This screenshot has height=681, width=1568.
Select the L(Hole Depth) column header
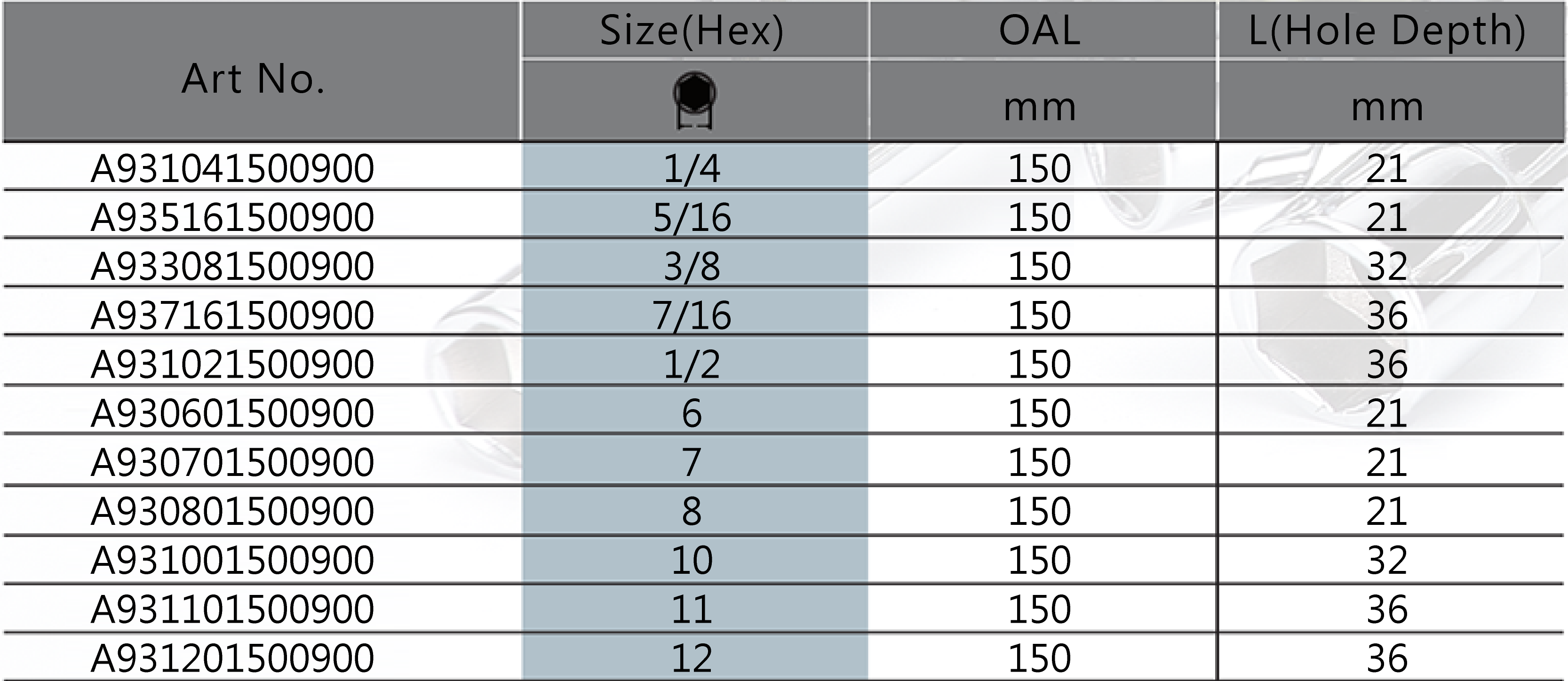[x=1387, y=30]
